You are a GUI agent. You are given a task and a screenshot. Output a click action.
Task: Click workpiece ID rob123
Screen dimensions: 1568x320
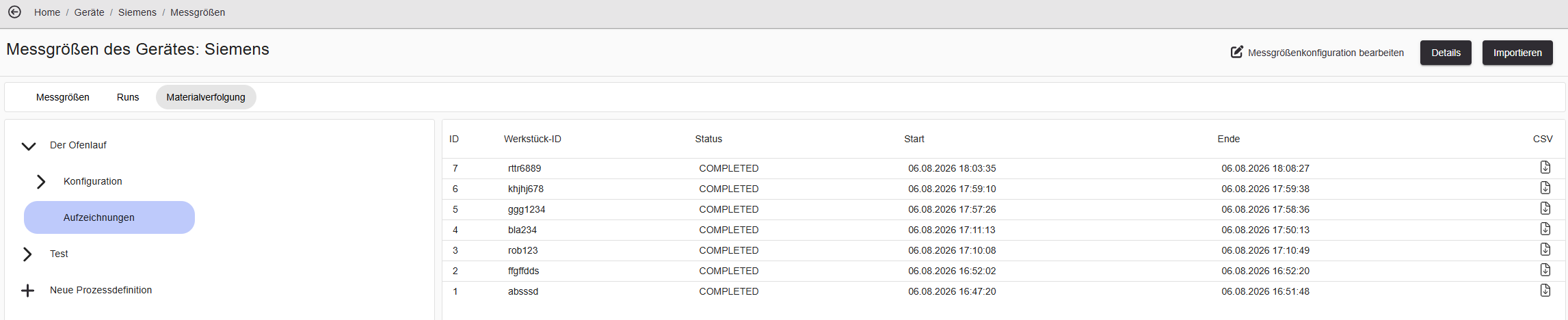[x=523, y=250]
